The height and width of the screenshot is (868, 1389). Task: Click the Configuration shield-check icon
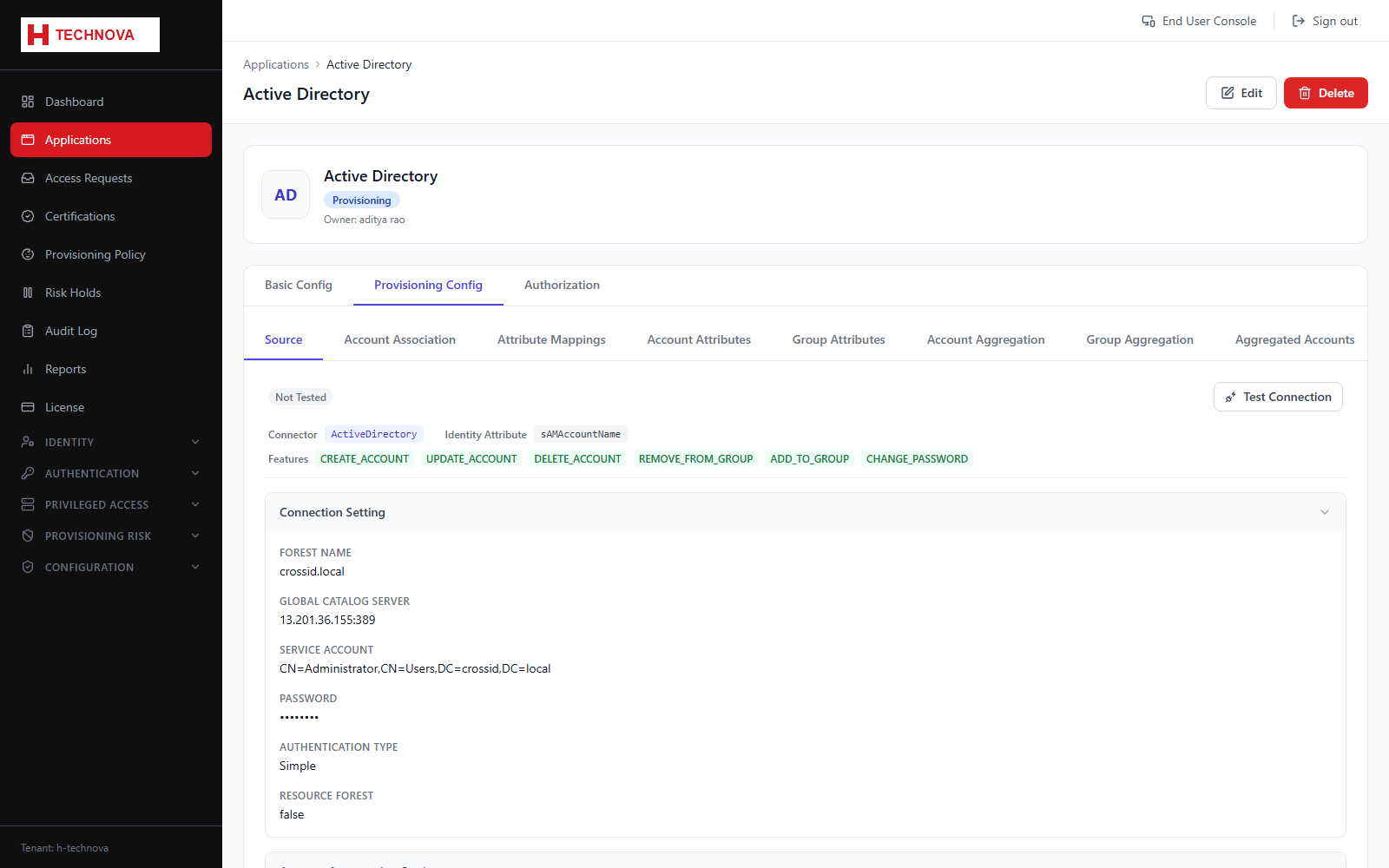pos(28,567)
